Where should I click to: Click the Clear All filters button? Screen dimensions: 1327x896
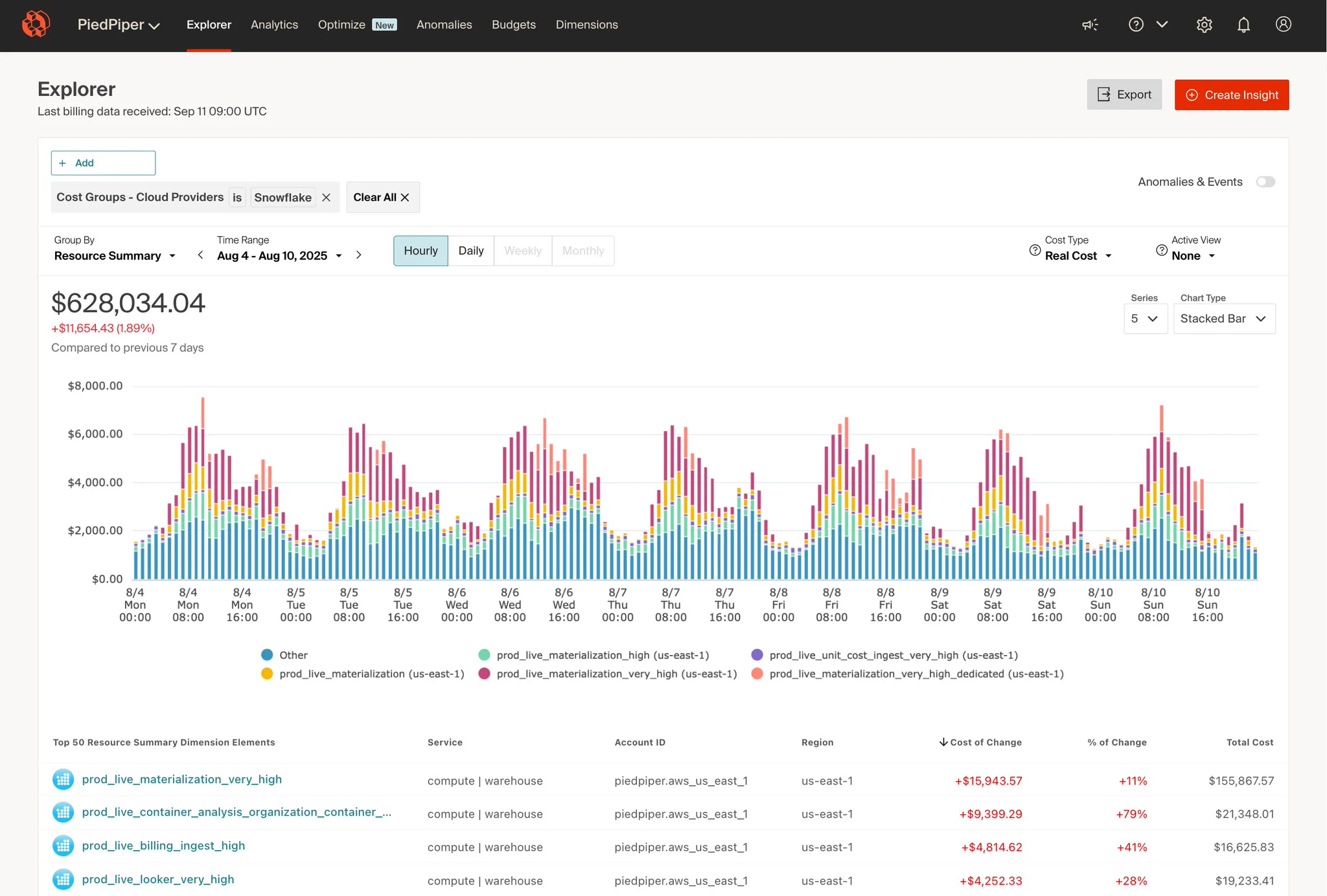[x=382, y=198]
